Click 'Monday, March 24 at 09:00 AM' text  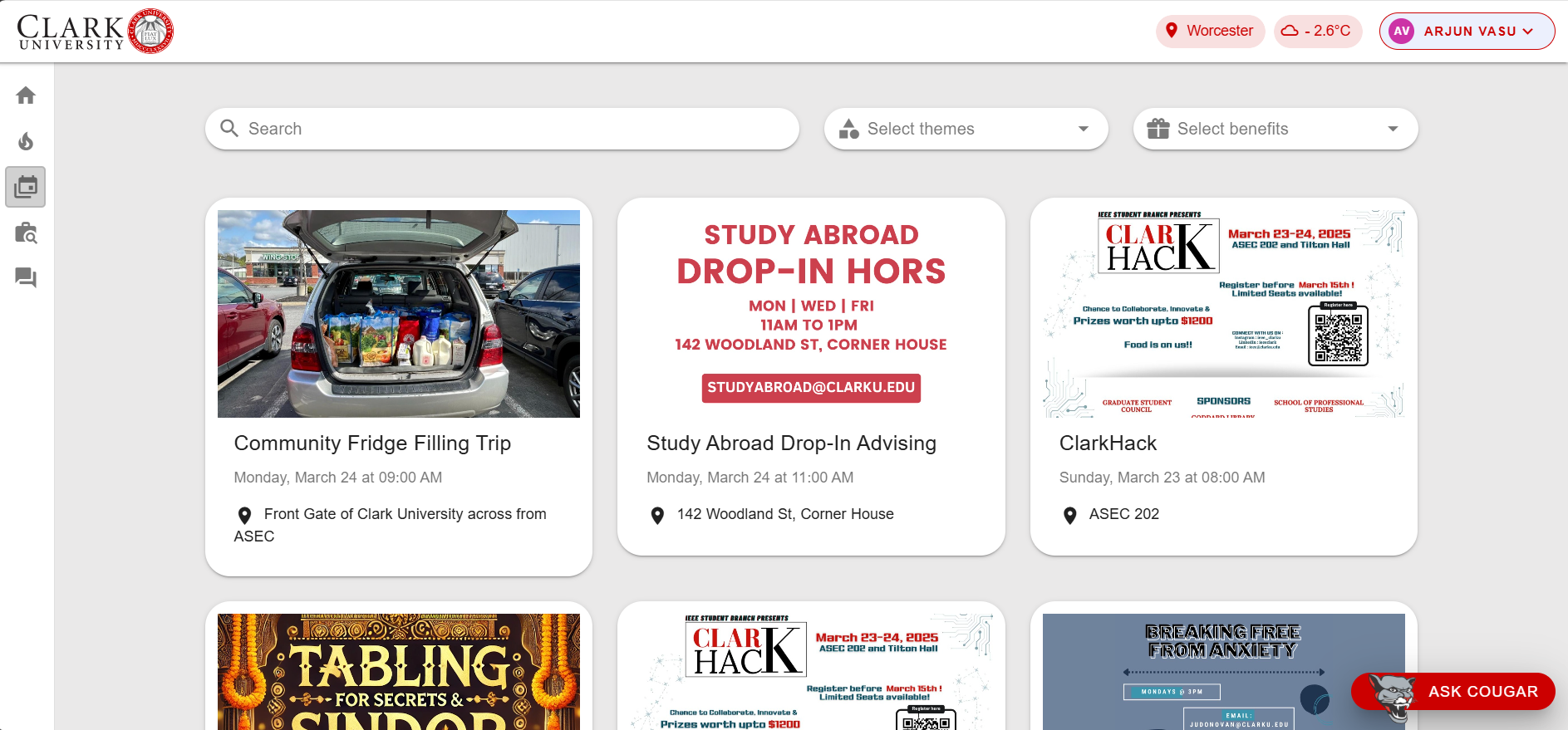coord(338,478)
